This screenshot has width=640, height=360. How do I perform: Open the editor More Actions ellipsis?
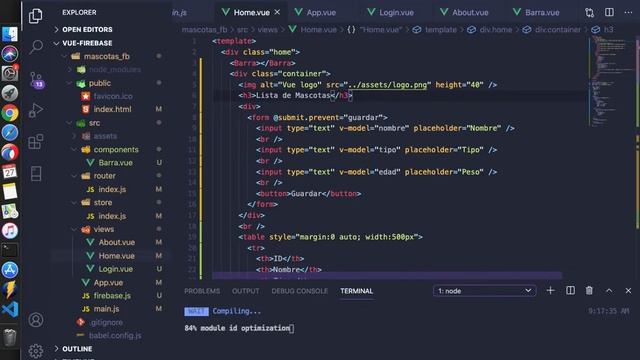628,13
